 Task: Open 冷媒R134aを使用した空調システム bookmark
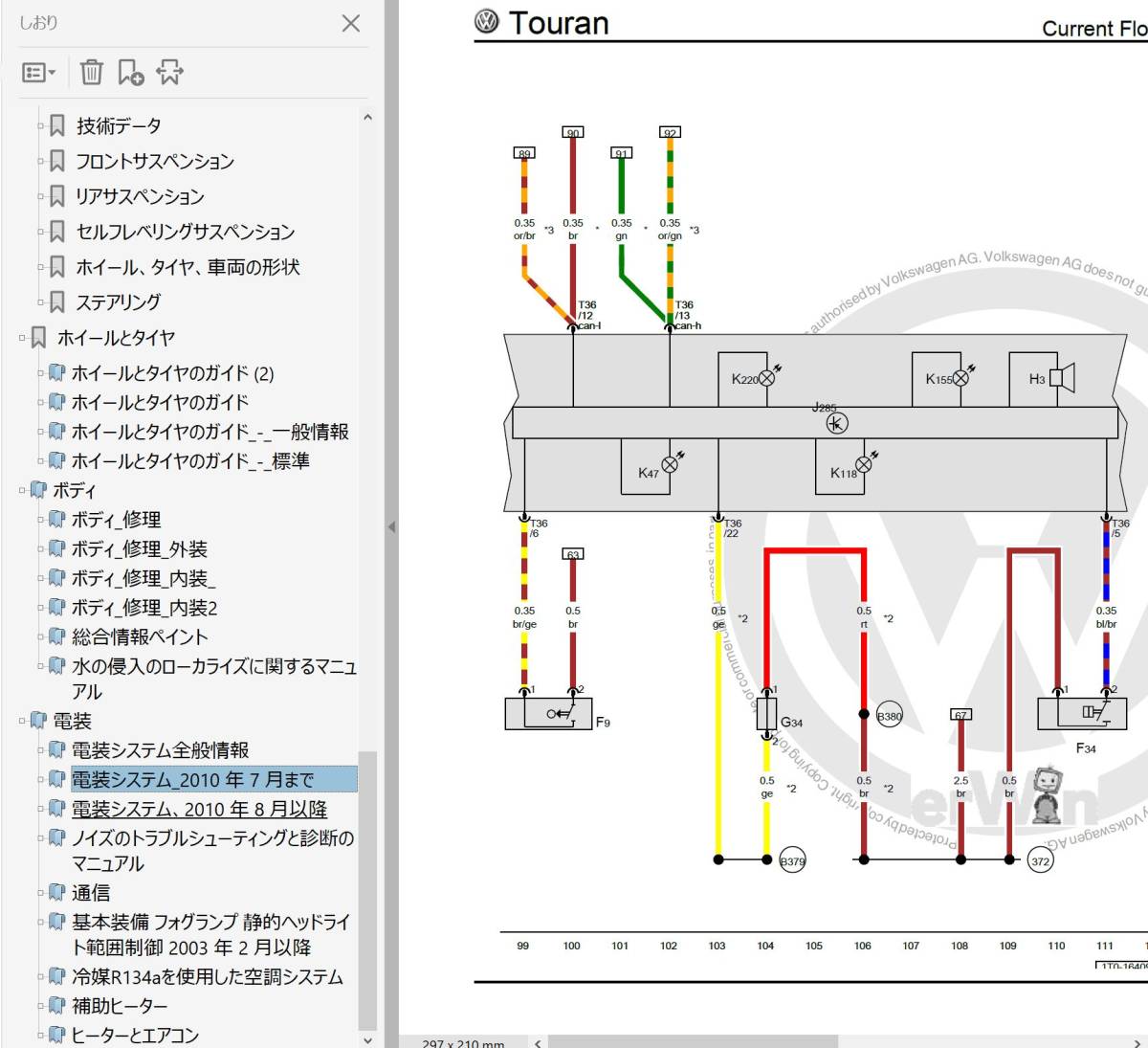[x=208, y=977]
